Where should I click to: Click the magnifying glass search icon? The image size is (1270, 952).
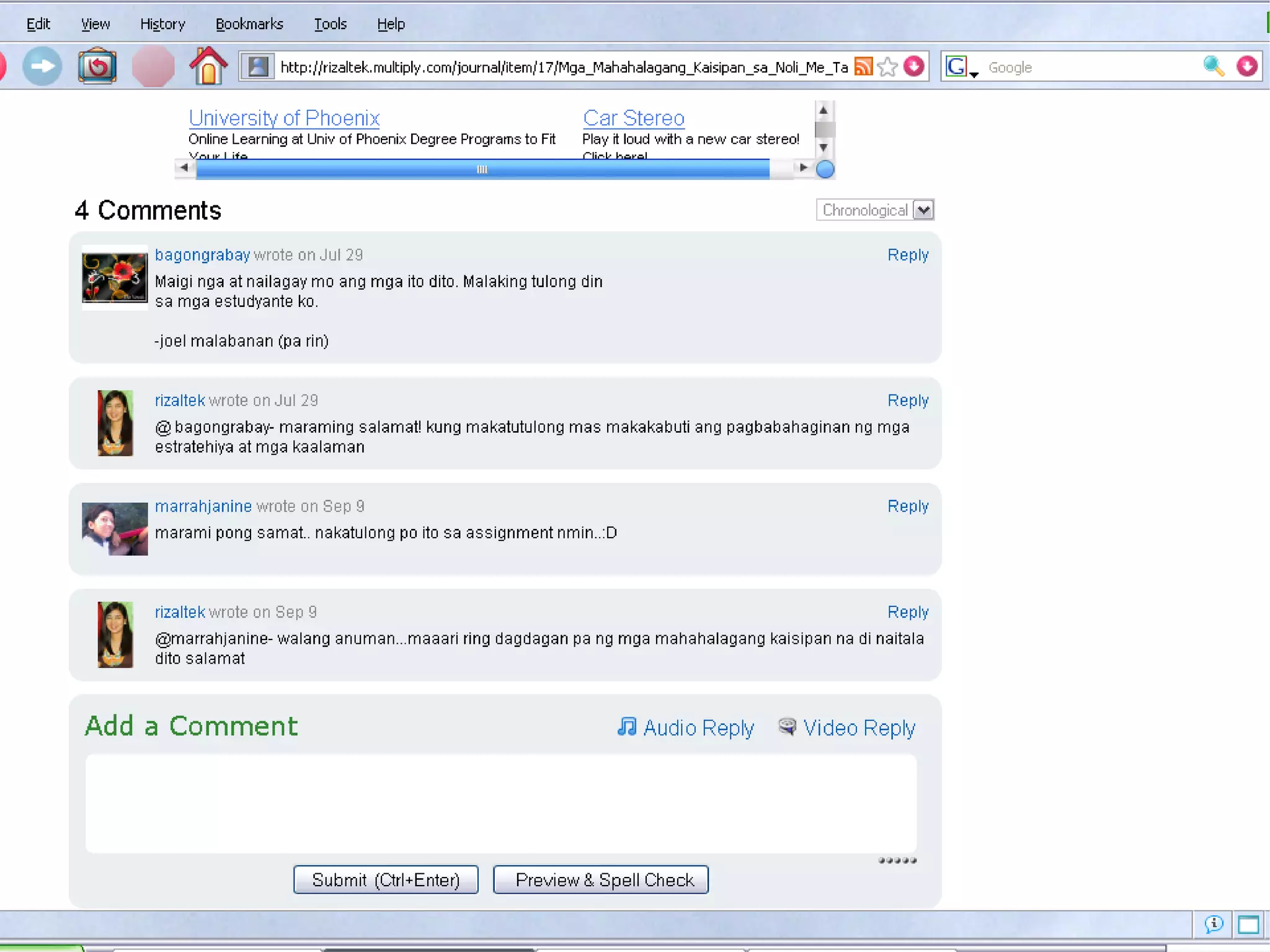pyautogui.click(x=1213, y=66)
